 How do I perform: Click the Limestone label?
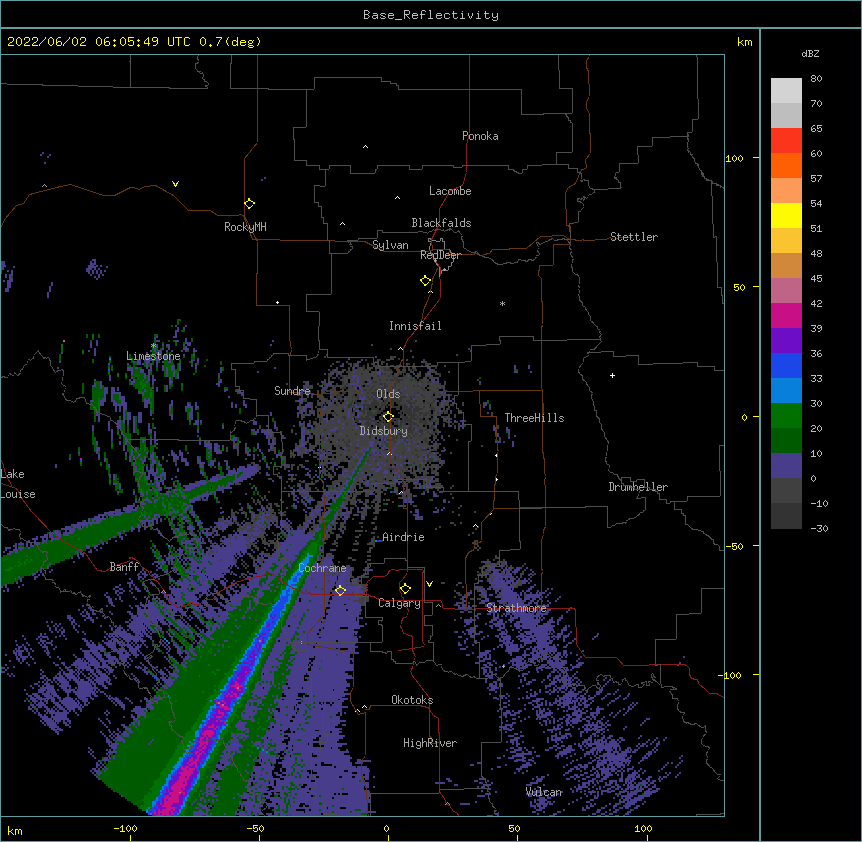click(x=153, y=356)
